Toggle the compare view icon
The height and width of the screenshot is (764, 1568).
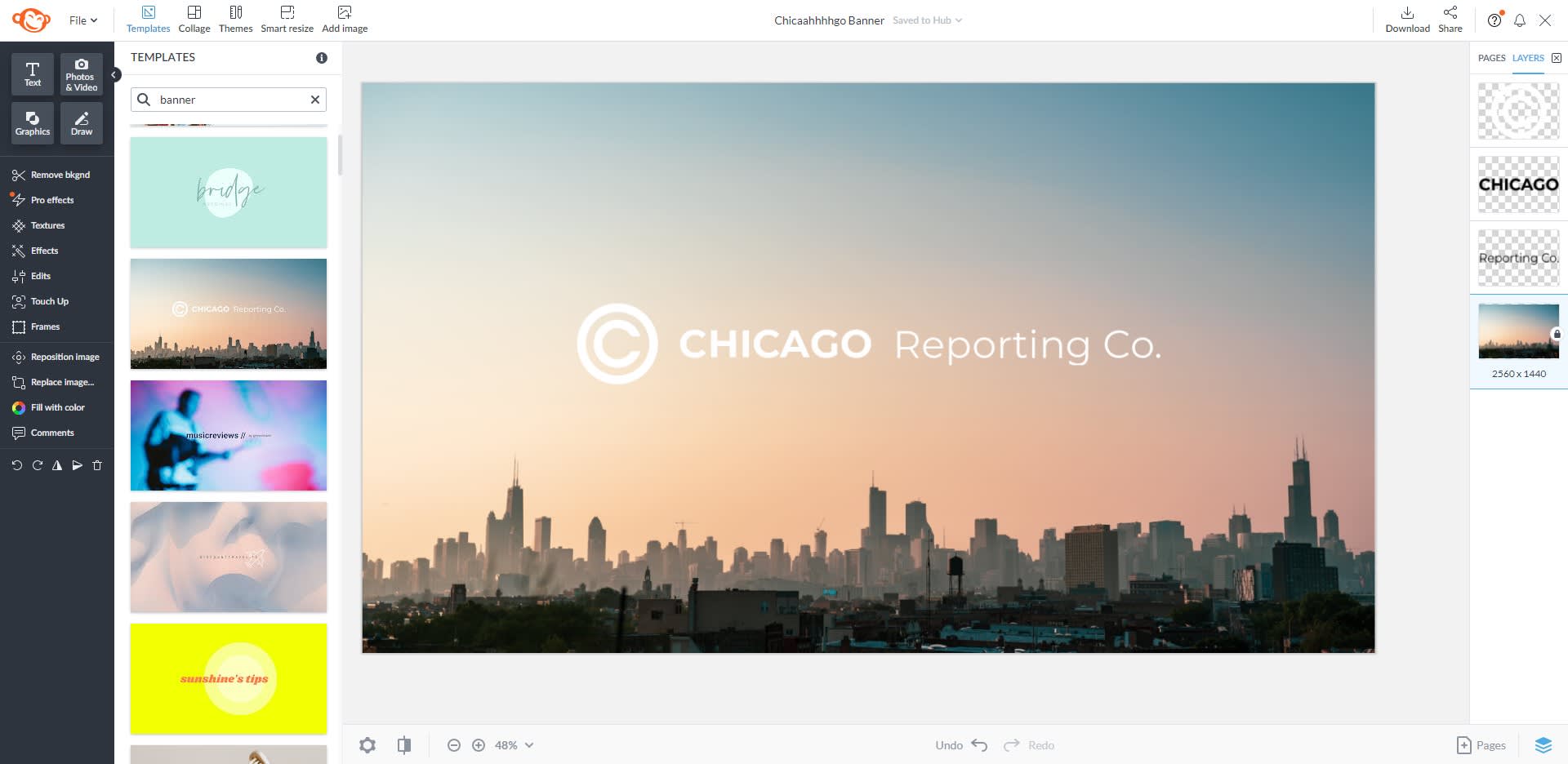point(404,745)
